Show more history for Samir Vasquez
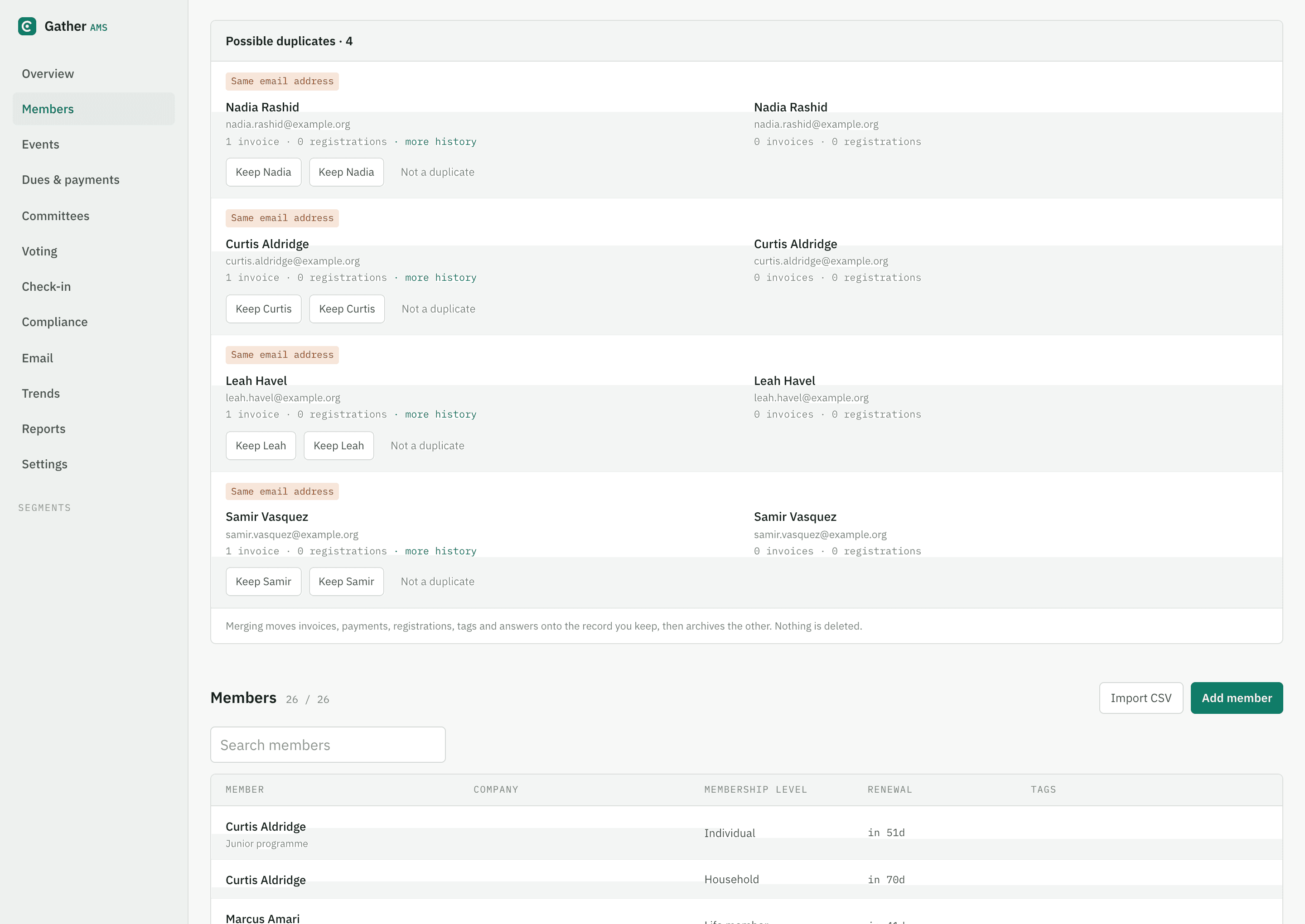The width and height of the screenshot is (1305, 924). point(440,551)
